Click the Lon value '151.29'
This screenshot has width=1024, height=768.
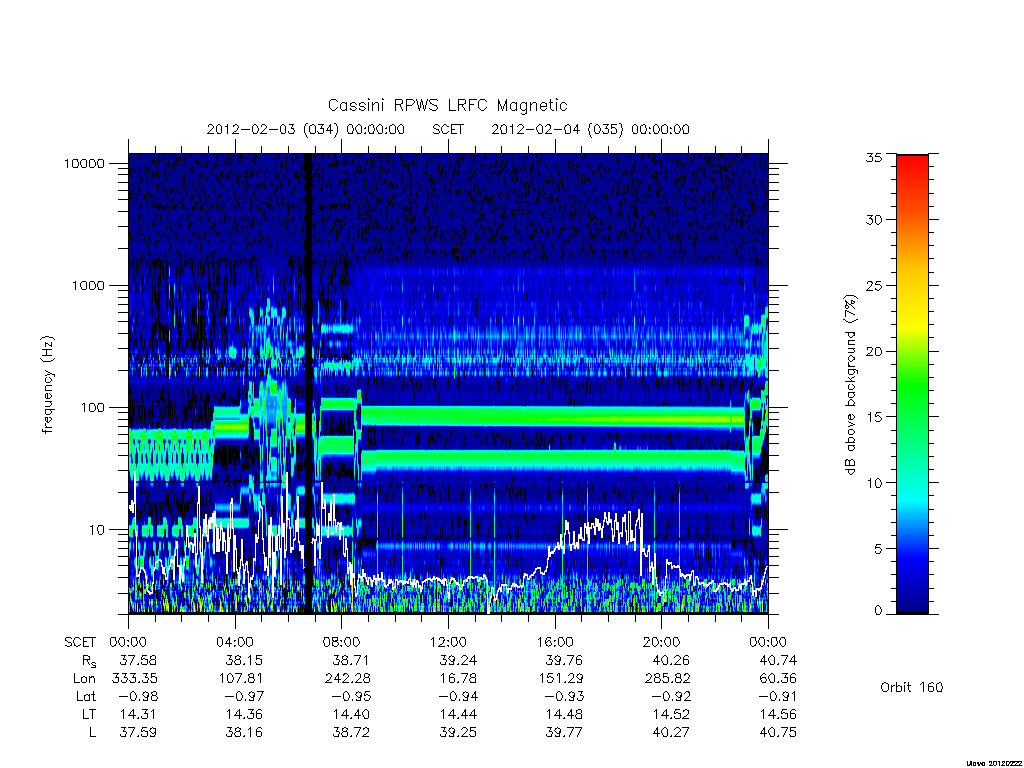point(561,679)
